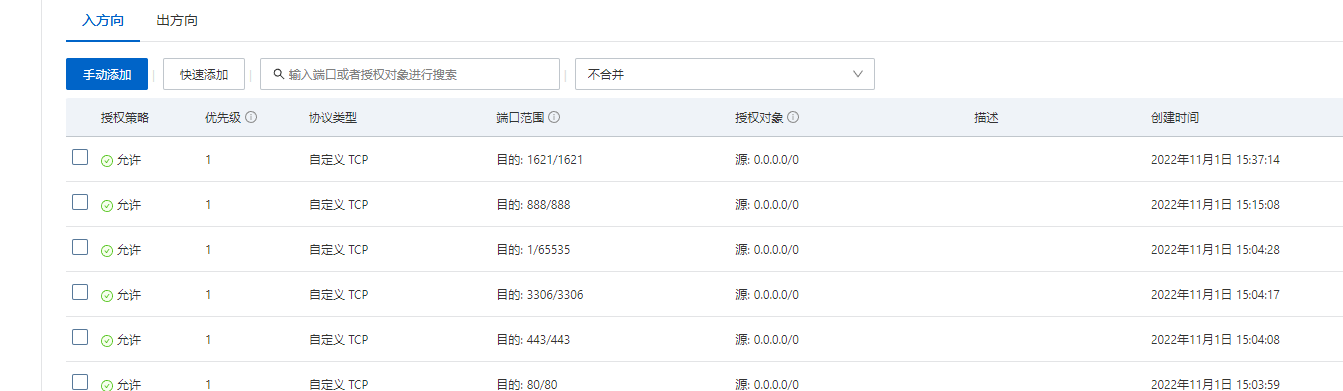Check the box for port 443/443 row
Image resolution: width=1343 pixels, height=391 pixels.
pos(80,337)
